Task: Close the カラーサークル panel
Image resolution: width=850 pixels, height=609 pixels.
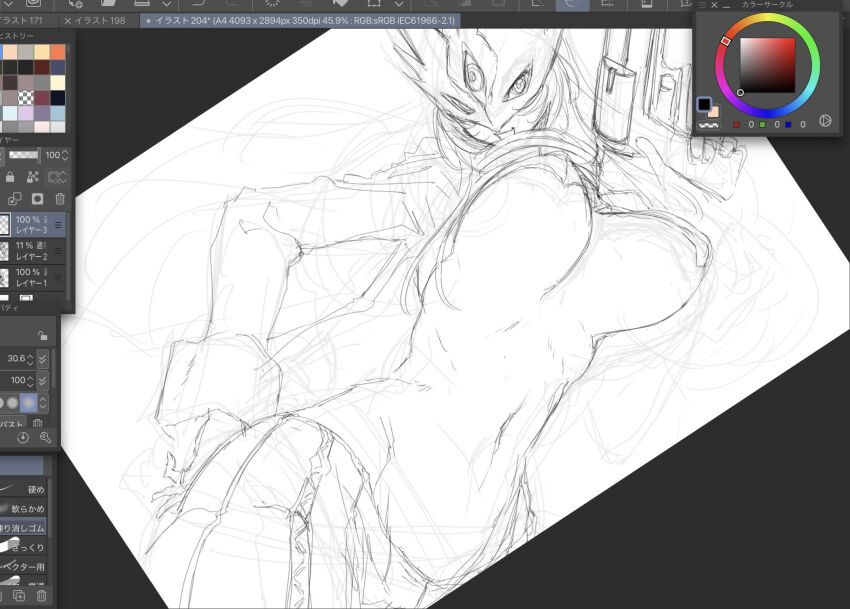Action: coord(714,5)
